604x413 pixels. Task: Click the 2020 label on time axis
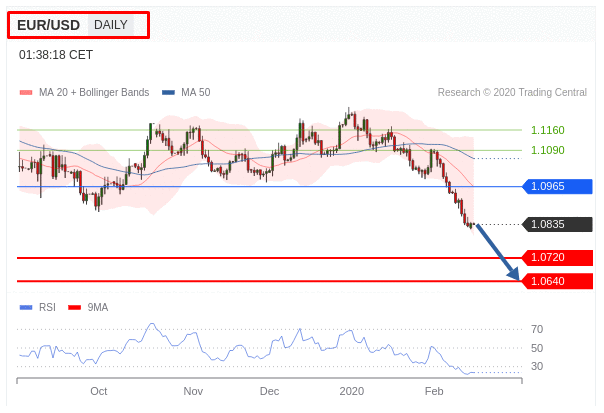352,391
